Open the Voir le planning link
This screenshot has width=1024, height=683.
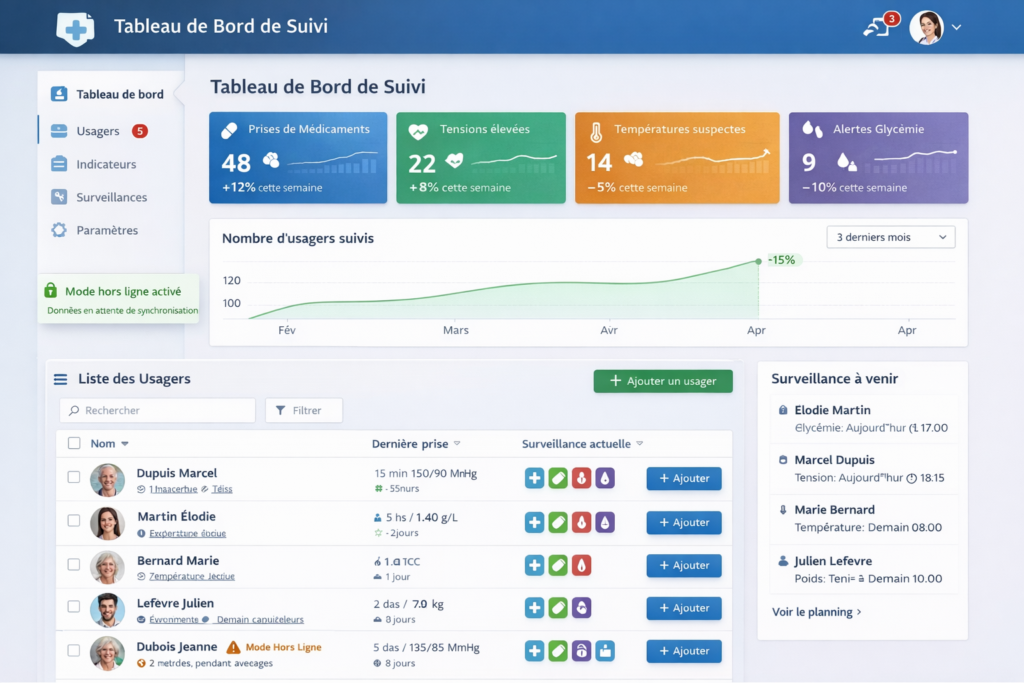pyautogui.click(x=816, y=612)
